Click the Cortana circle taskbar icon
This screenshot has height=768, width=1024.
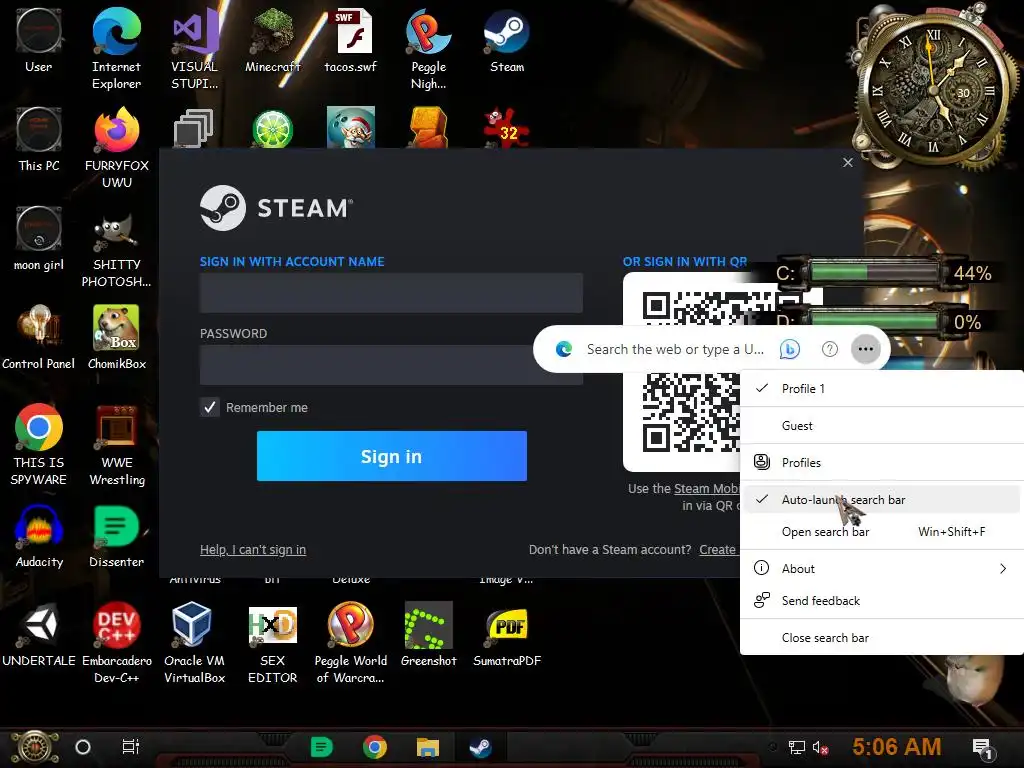coord(83,747)
